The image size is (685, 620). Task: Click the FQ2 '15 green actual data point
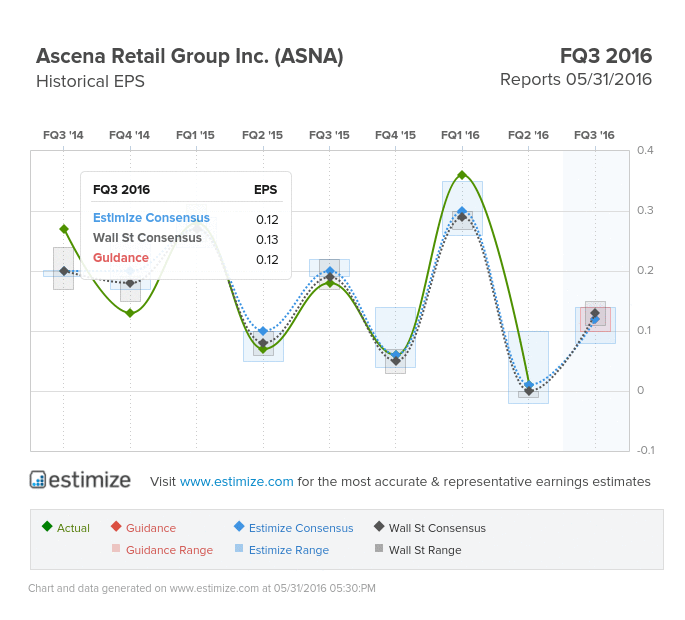pos(263,349)
